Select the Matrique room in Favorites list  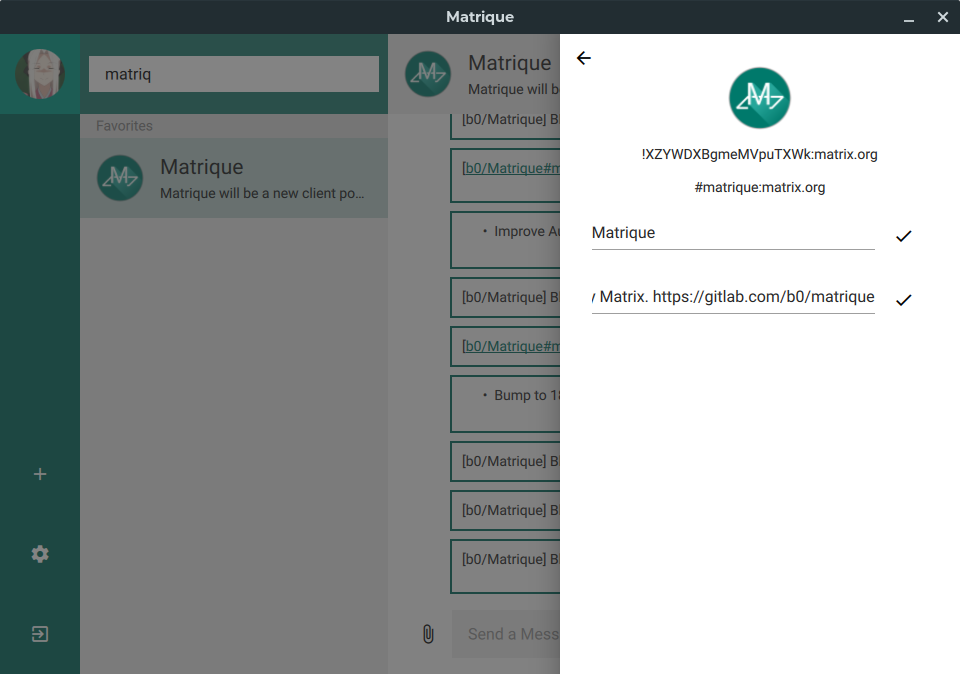[x=234, y=178]
